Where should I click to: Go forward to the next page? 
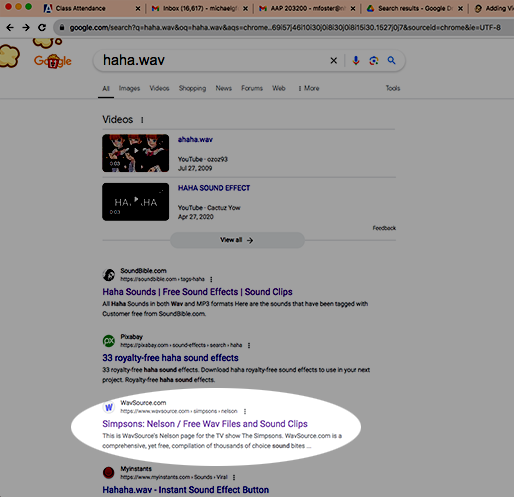point(26,27)
